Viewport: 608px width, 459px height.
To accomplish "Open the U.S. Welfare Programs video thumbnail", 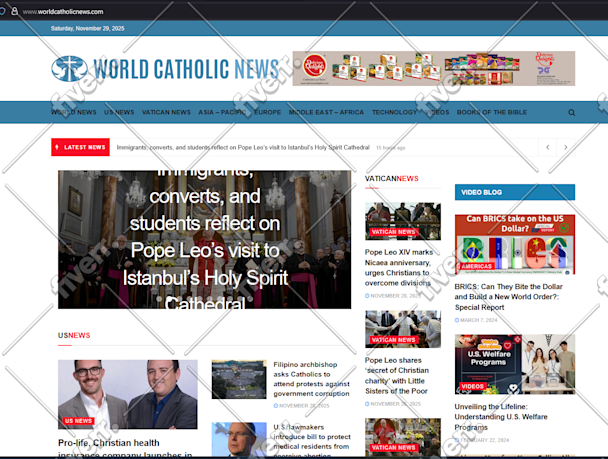I will [515, 364].
